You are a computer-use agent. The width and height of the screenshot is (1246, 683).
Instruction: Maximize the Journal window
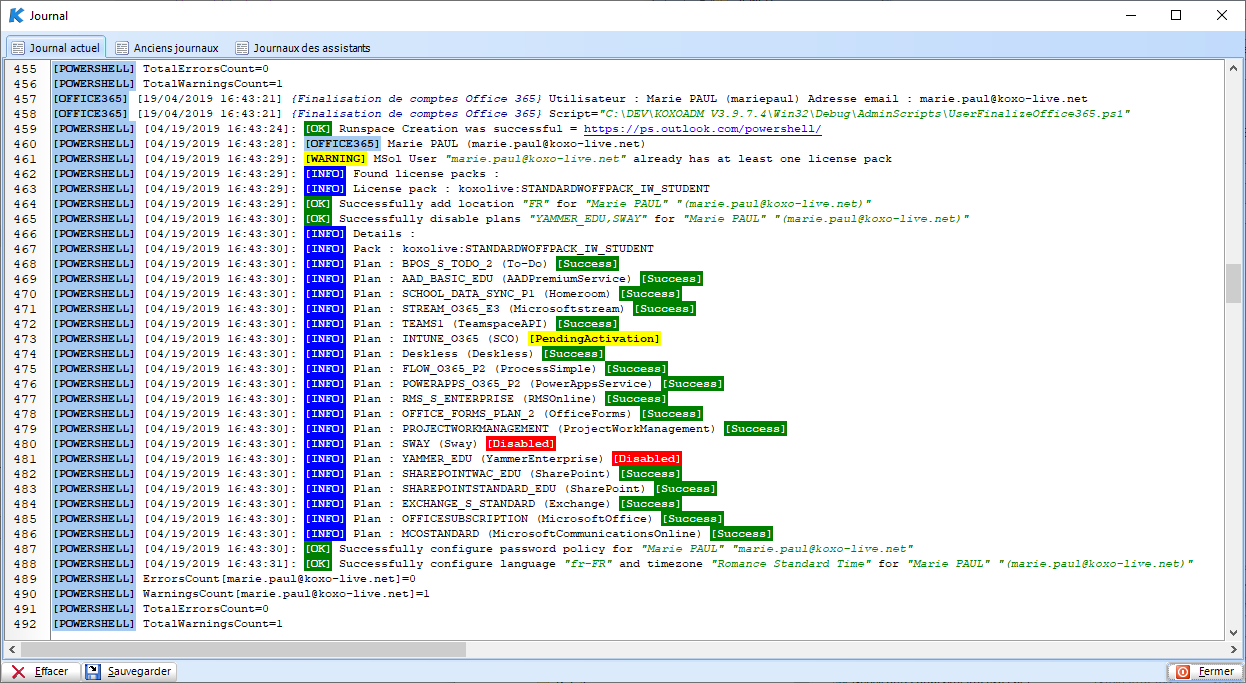point(1176,16)
